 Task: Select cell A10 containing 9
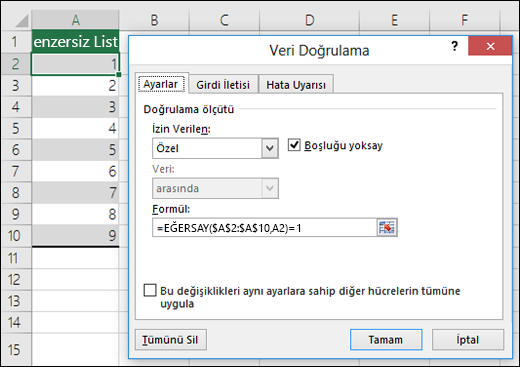(x=75, y=235)
